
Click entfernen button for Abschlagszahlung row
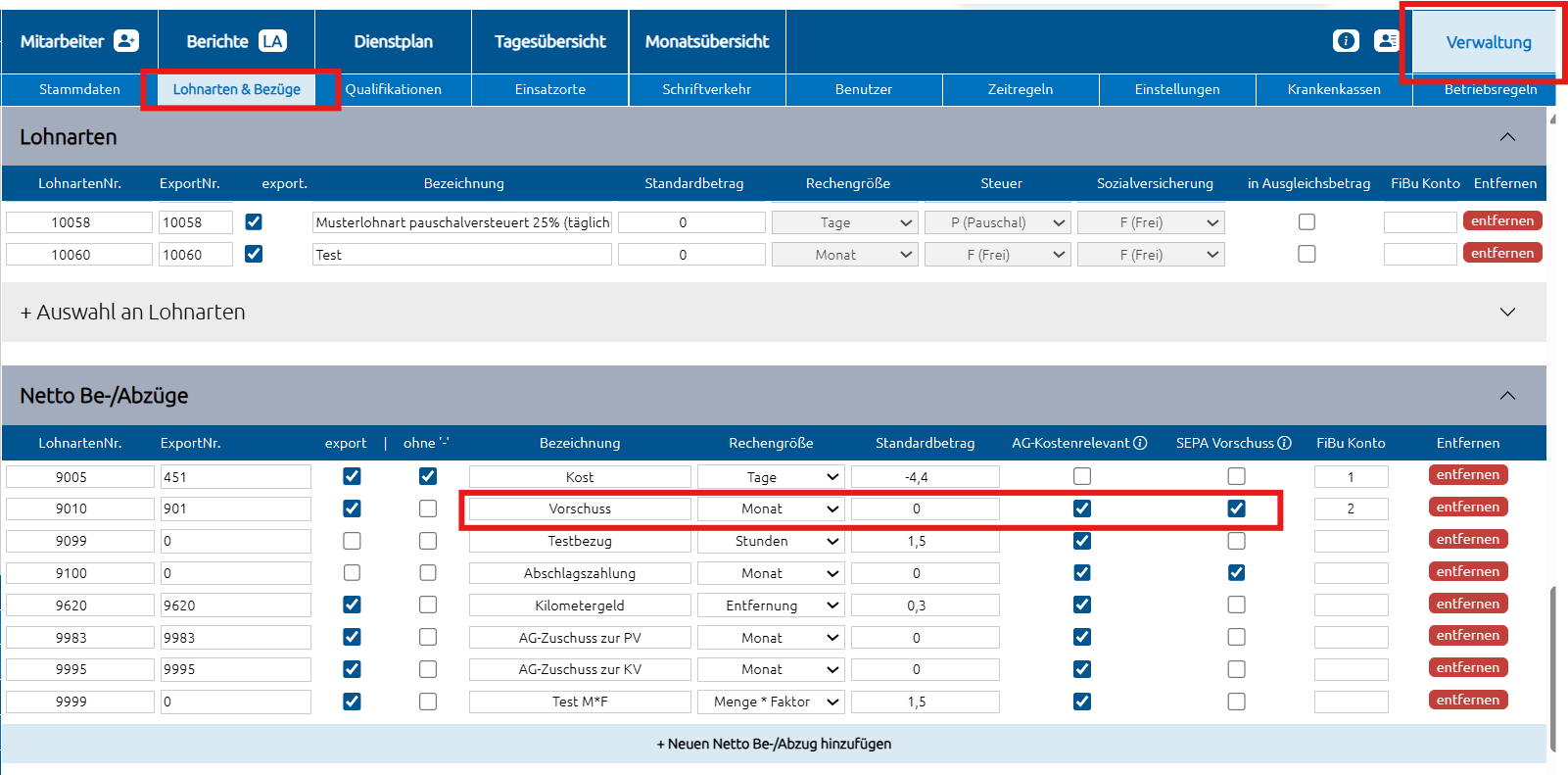[x=1467, y=572]
